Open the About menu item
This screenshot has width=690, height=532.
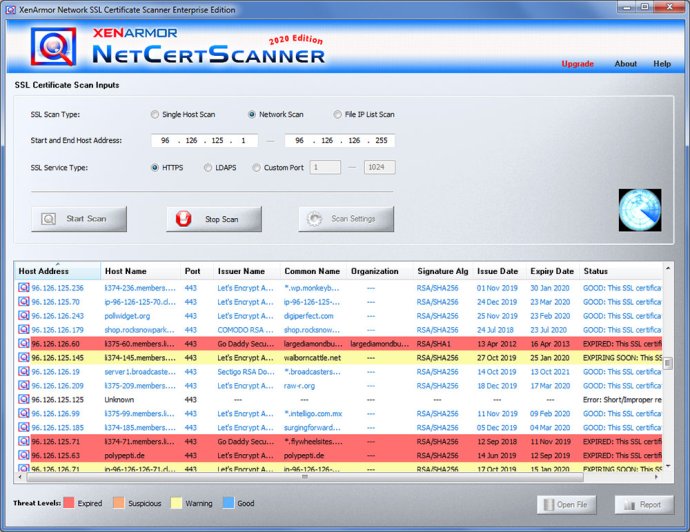pos(625,64)
